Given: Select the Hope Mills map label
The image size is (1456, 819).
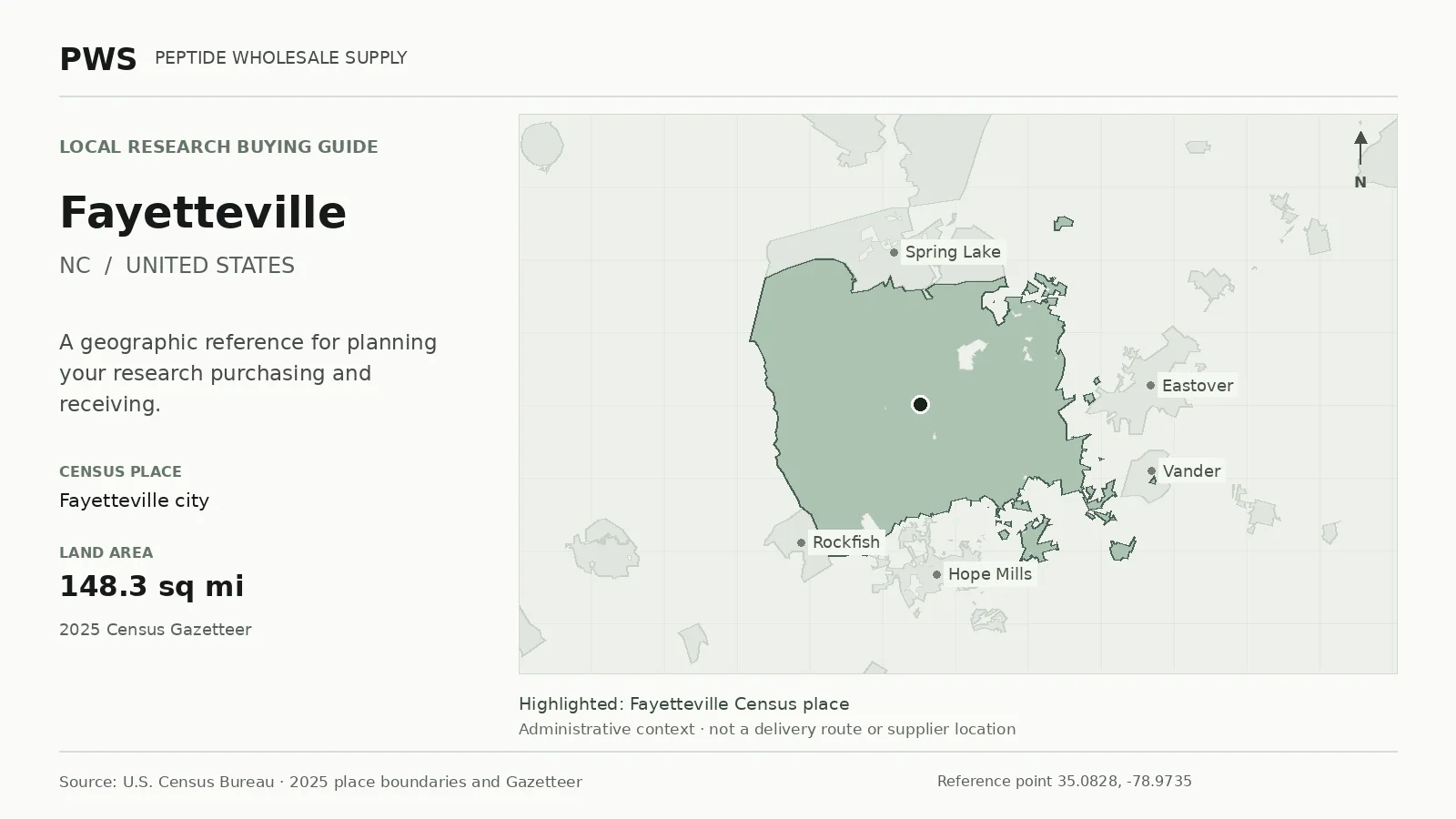Looking at the screenshot, I should point(990,574).
